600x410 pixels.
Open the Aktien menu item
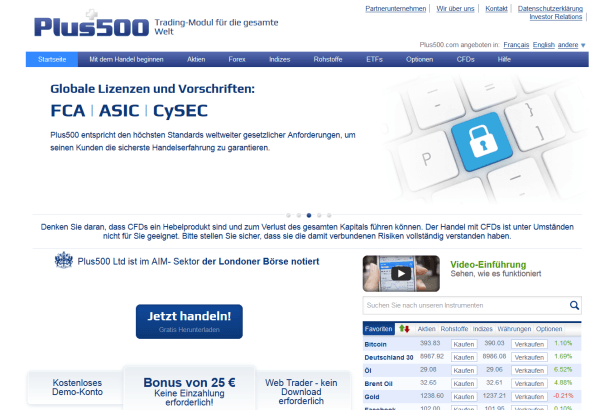pyautogui.click(x=196, y=59)
